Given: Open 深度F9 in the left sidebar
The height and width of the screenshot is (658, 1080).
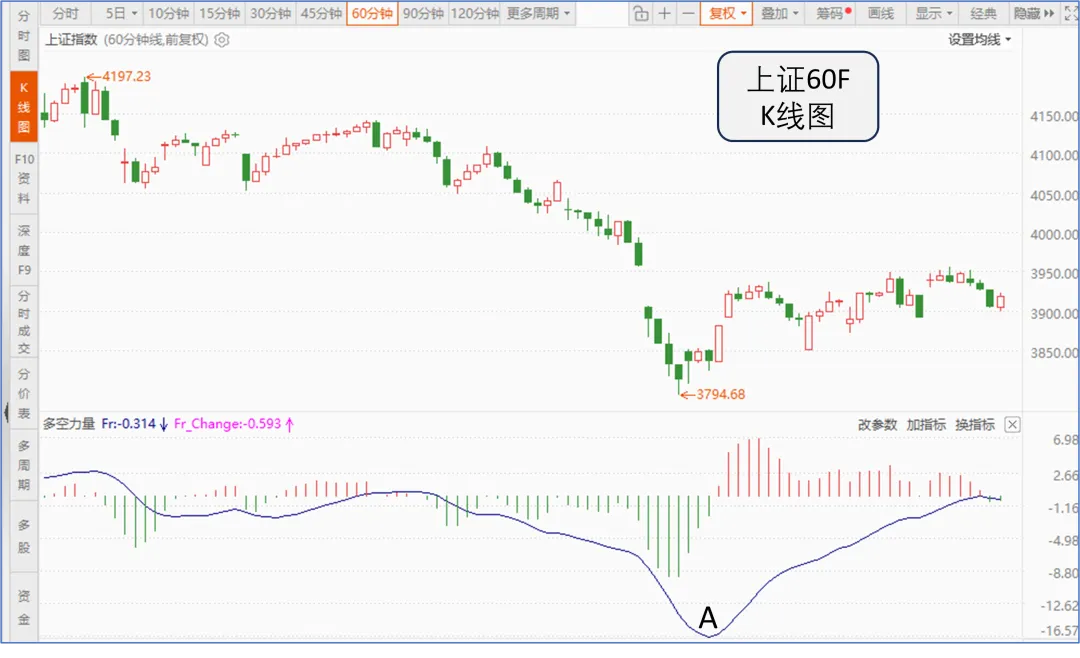Looking at the screenshot, I should [x=23, y=249].
